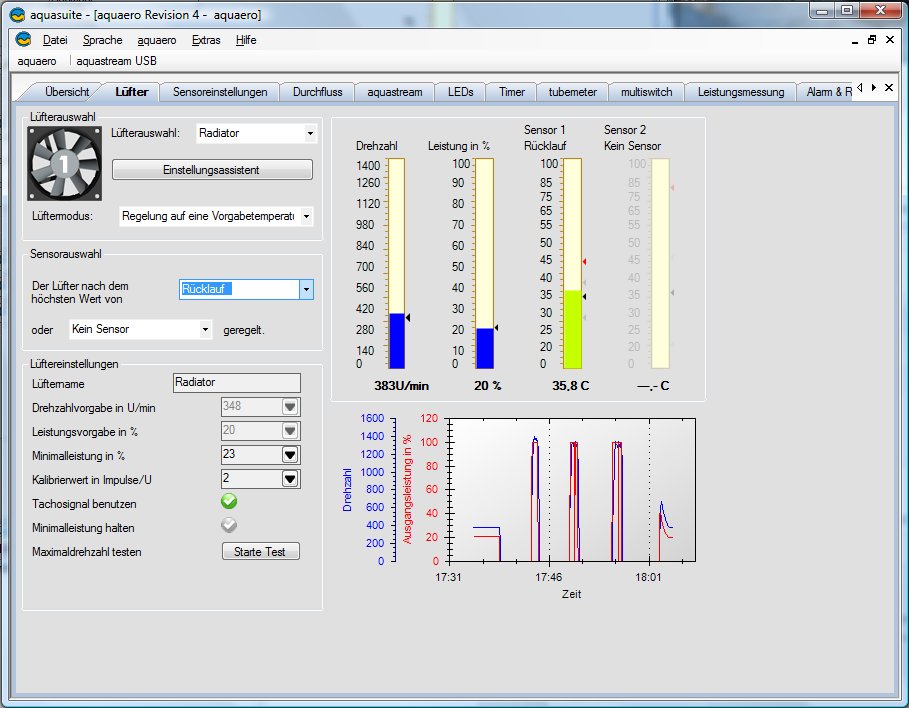Image resolution: width=909 pixels, height=708 pixels.
Task: Click the red marker on Sensor 1 gauge
Action: [585, 262]
